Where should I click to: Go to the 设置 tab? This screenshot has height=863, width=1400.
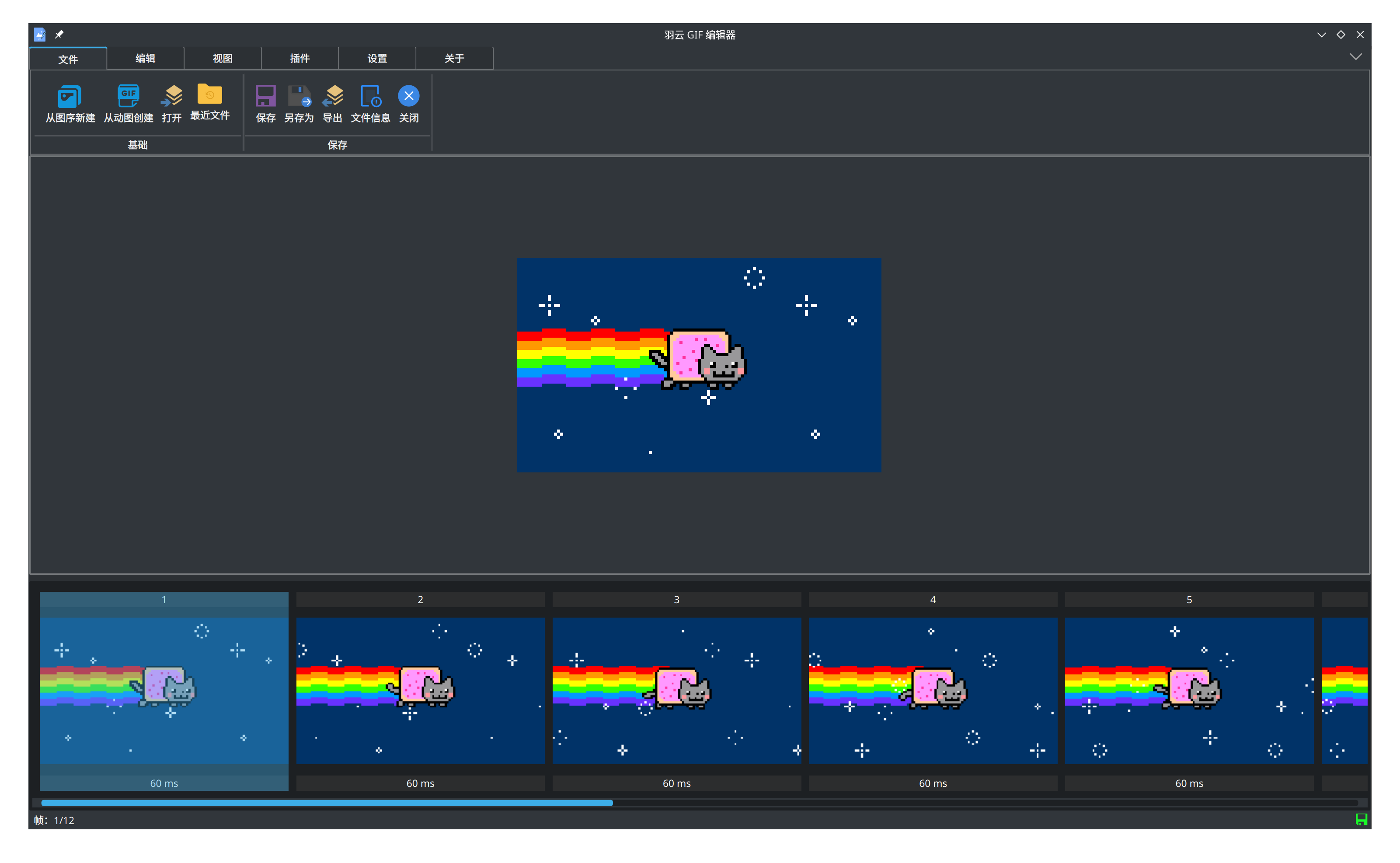(377, 58)
